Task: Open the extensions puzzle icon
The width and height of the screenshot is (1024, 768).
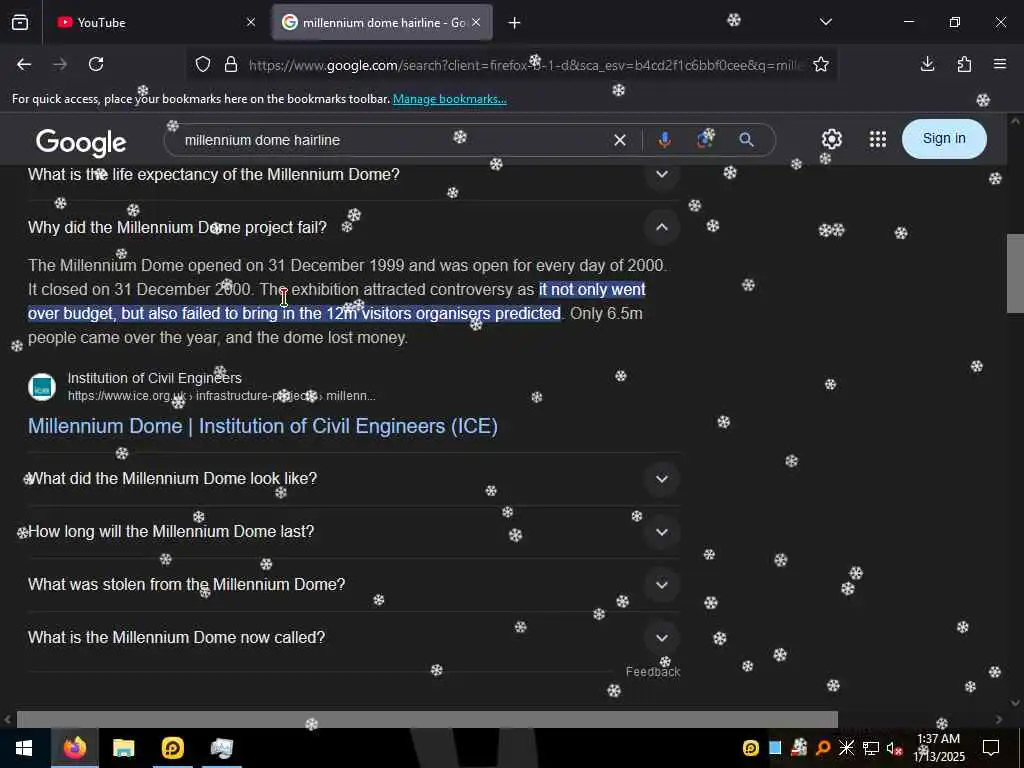Action: pyautogui.click(x=964, y=64)
